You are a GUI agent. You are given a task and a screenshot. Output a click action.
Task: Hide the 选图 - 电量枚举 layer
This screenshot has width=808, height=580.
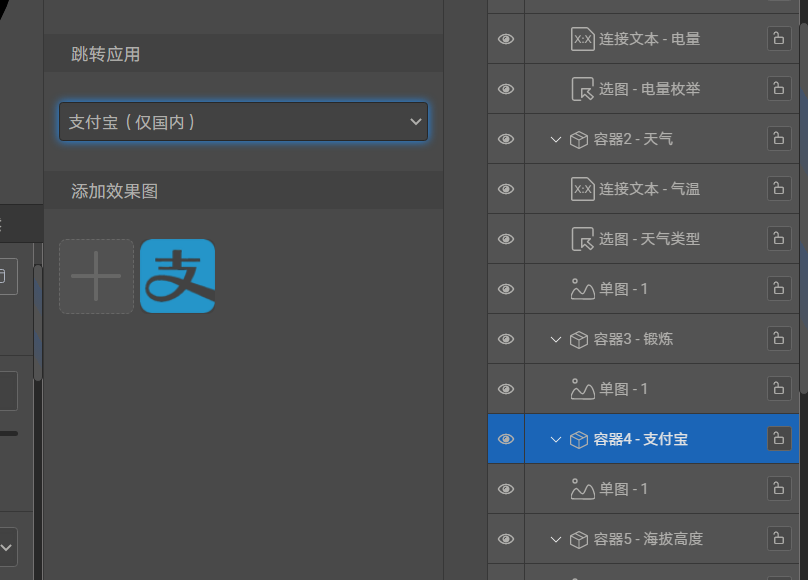point(506,89)
